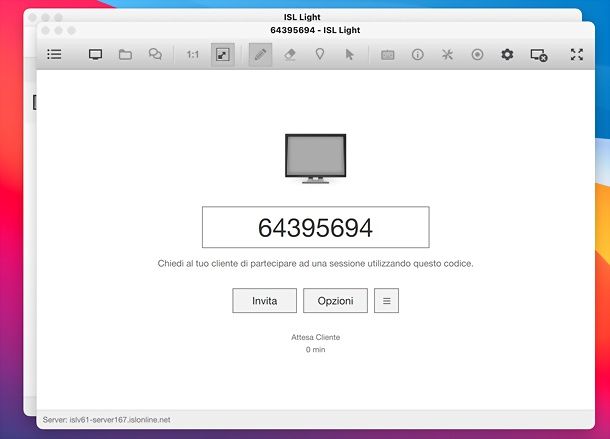Open the hamburger menu beside Opzioni

pyautogui.click(x=386, y=300)
